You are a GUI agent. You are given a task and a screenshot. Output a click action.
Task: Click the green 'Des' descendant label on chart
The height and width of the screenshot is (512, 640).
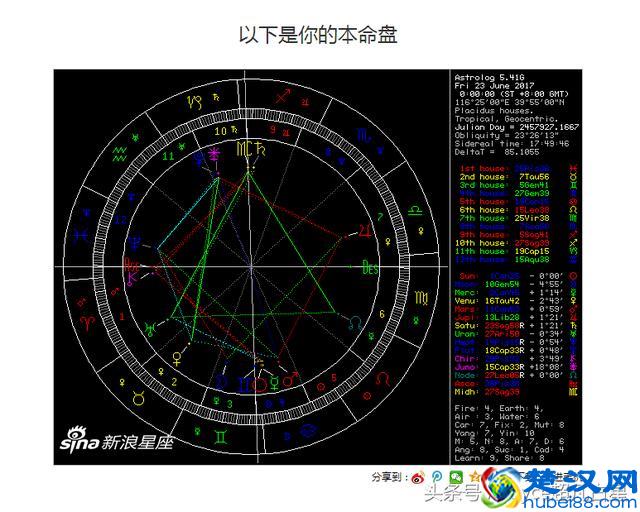[x=370, y=268]
